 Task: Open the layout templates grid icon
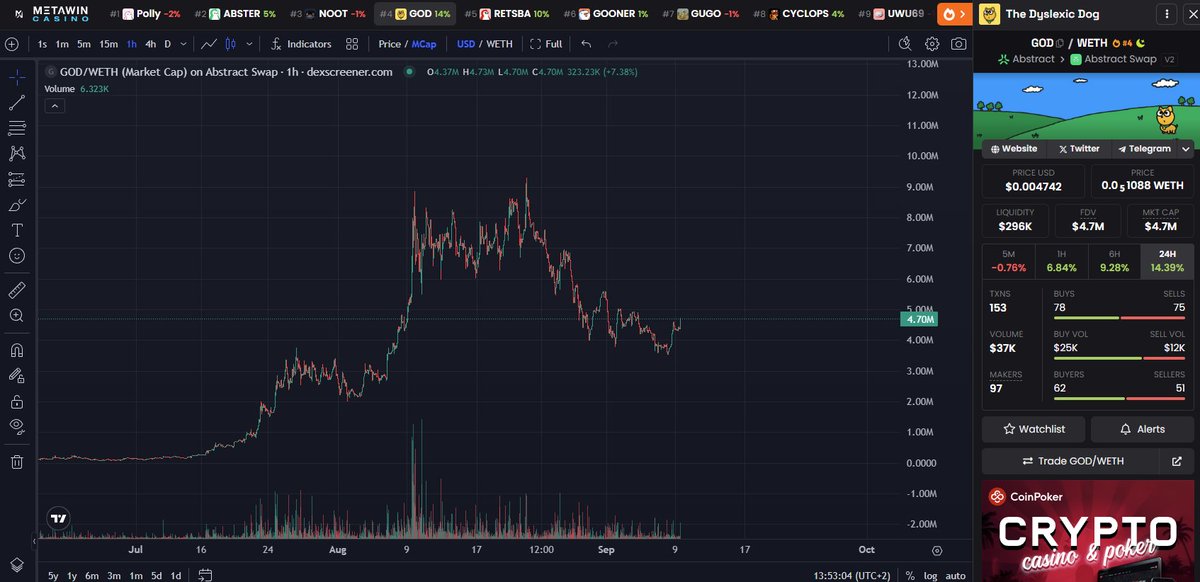tap(352, 44)
